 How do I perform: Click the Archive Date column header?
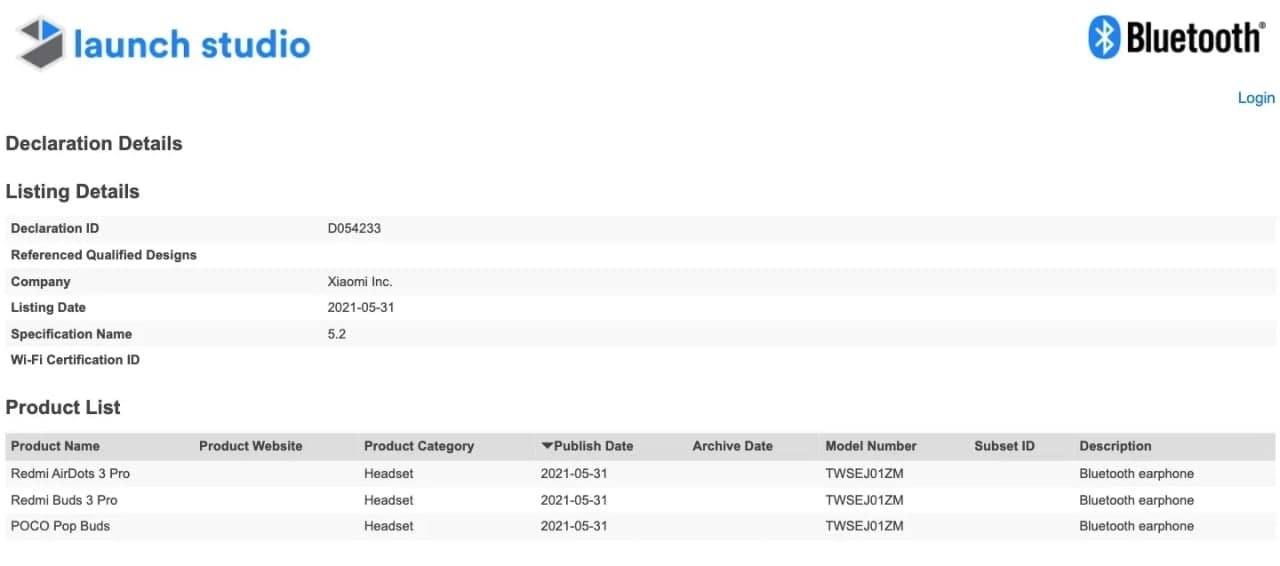tap(732, 446)
